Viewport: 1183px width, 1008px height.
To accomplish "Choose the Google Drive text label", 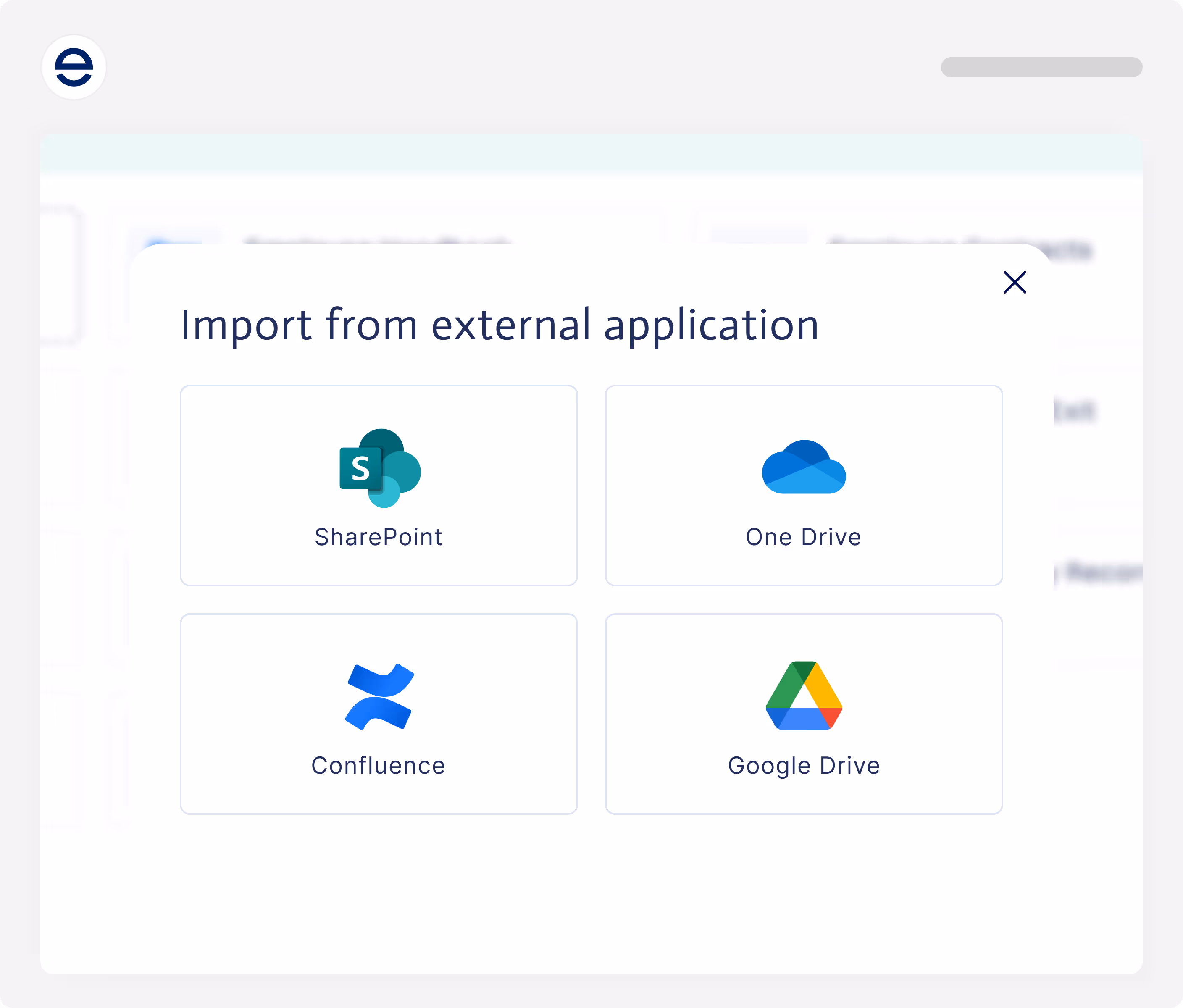I will 803,765.
